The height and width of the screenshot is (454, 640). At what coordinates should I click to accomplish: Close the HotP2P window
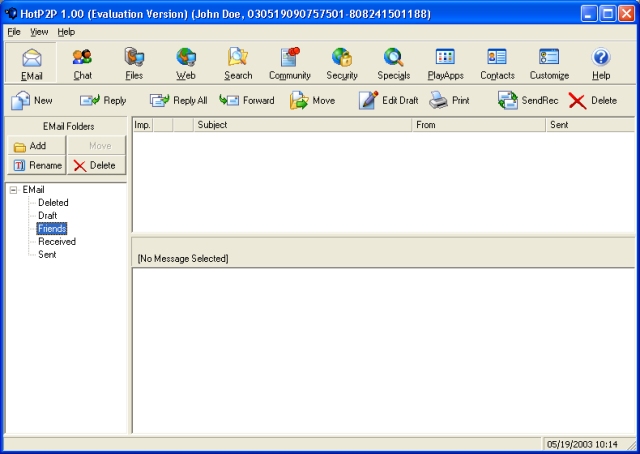626,13
